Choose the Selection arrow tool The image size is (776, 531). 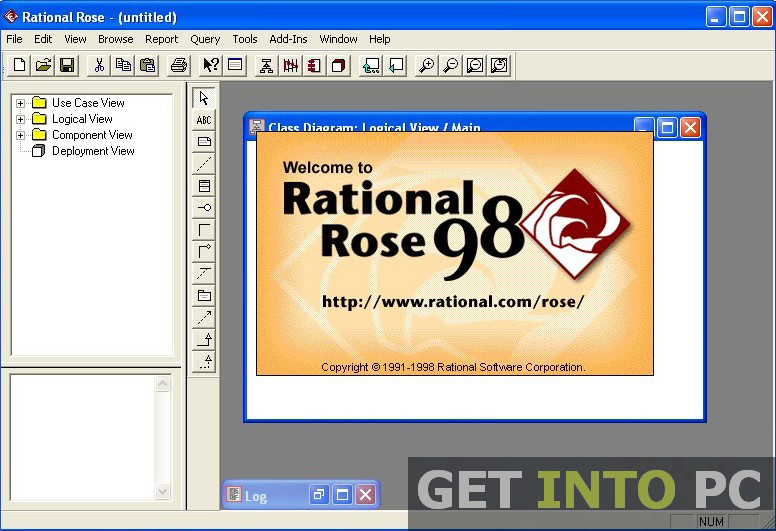tap(204, 98)
